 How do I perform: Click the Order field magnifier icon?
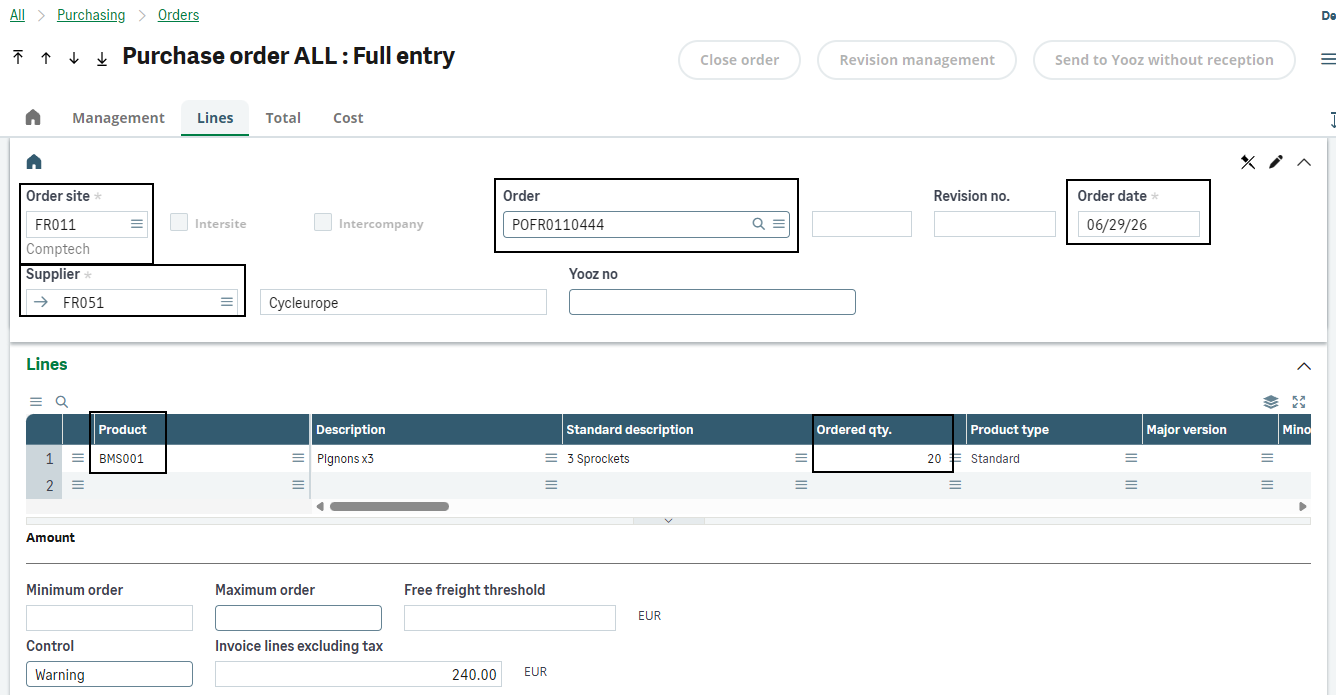pyautogui.click(x=759, y=224)
